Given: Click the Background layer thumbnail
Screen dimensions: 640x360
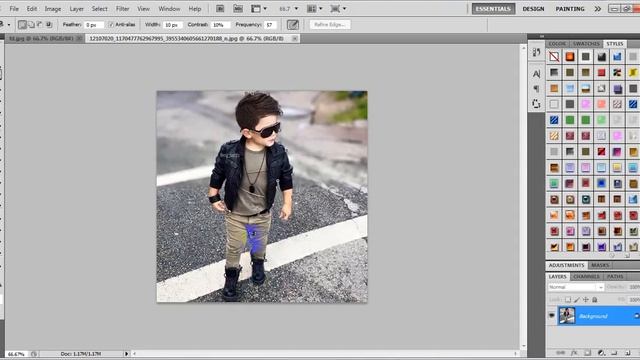Looking at the screenshot, I should (567, 316).
